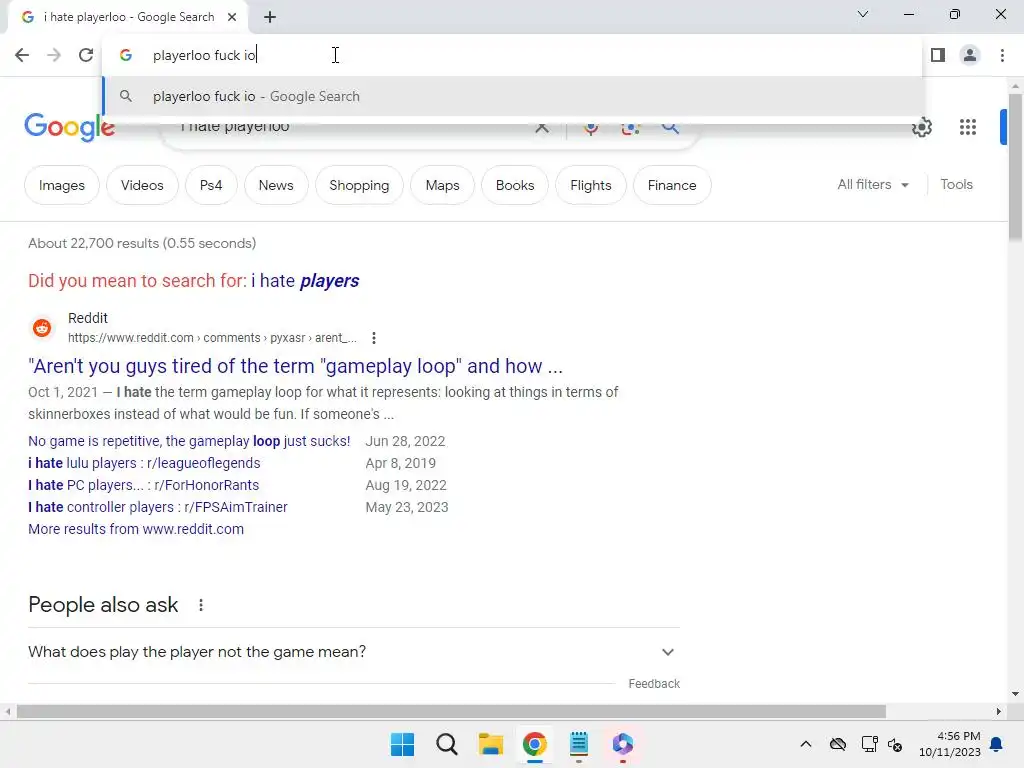Viewport: 1024px width, 768px height.
Task: Click the Feedback link
Action: (654, 684)
